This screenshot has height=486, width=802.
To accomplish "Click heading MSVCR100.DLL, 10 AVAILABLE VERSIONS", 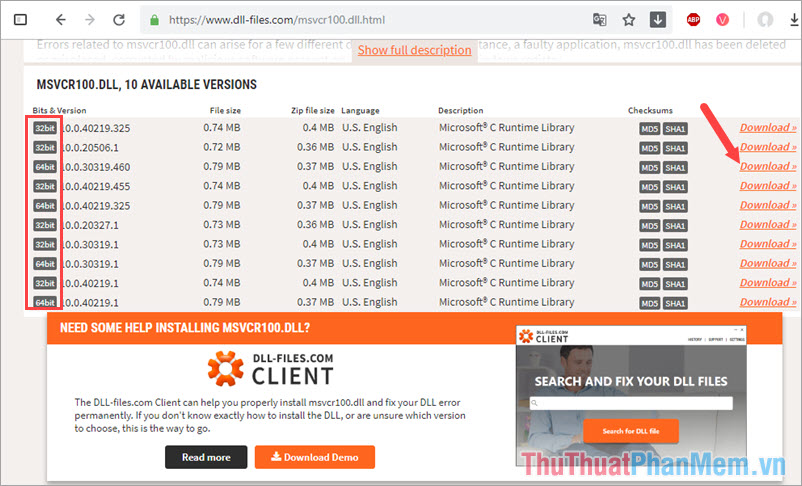I will (x=146, y=84).
